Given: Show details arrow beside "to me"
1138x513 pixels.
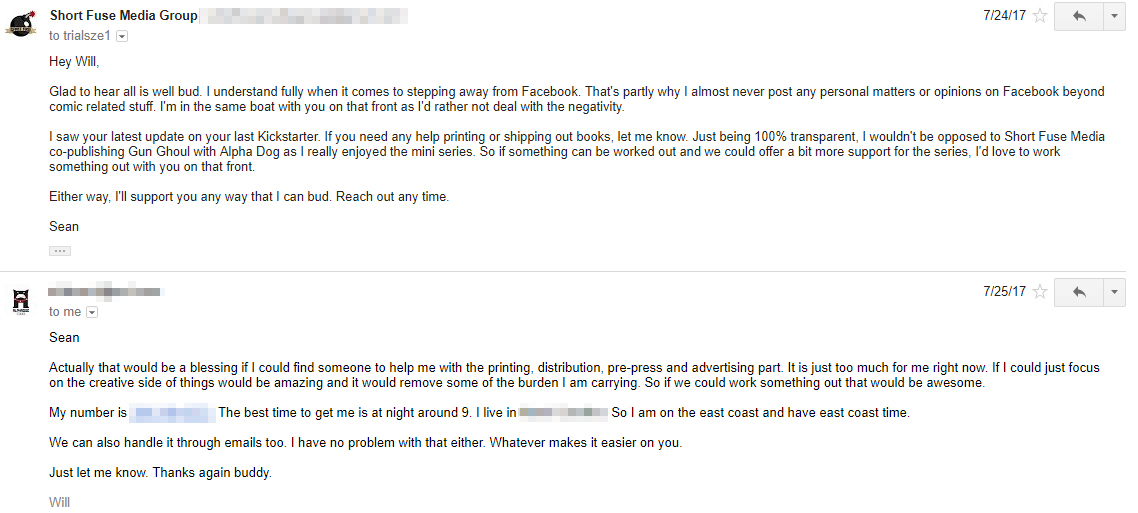Looking at the screenshot, I should pos(92,312).
